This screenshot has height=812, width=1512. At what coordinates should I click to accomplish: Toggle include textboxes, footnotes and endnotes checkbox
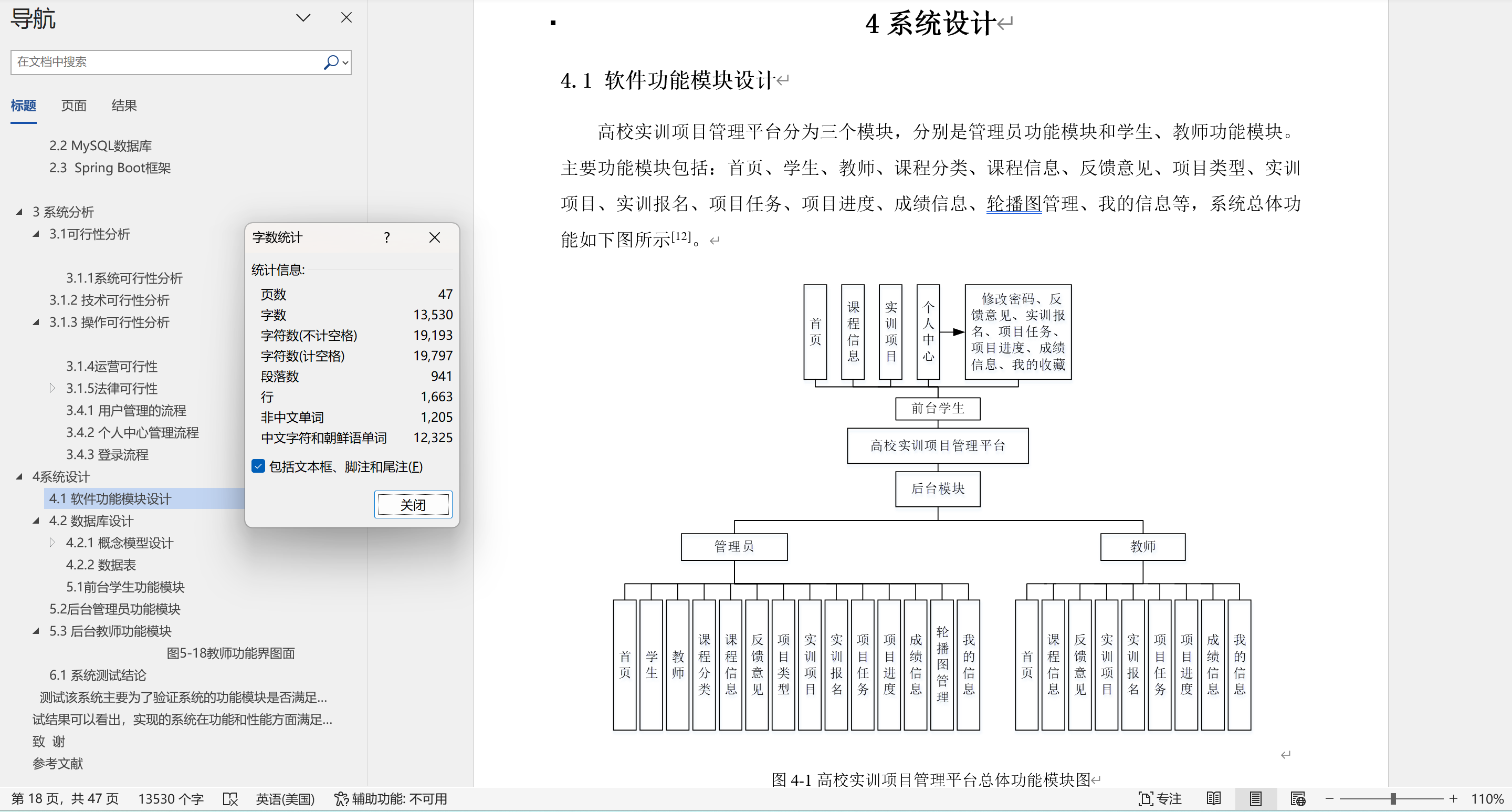[x=258, y=466]
